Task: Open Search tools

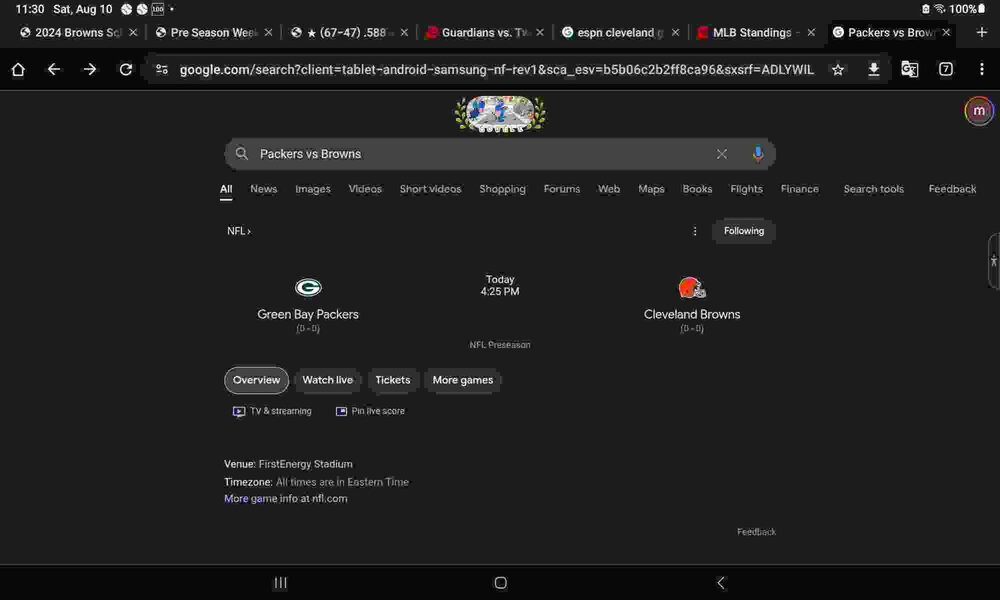Action: click(873, 189)
